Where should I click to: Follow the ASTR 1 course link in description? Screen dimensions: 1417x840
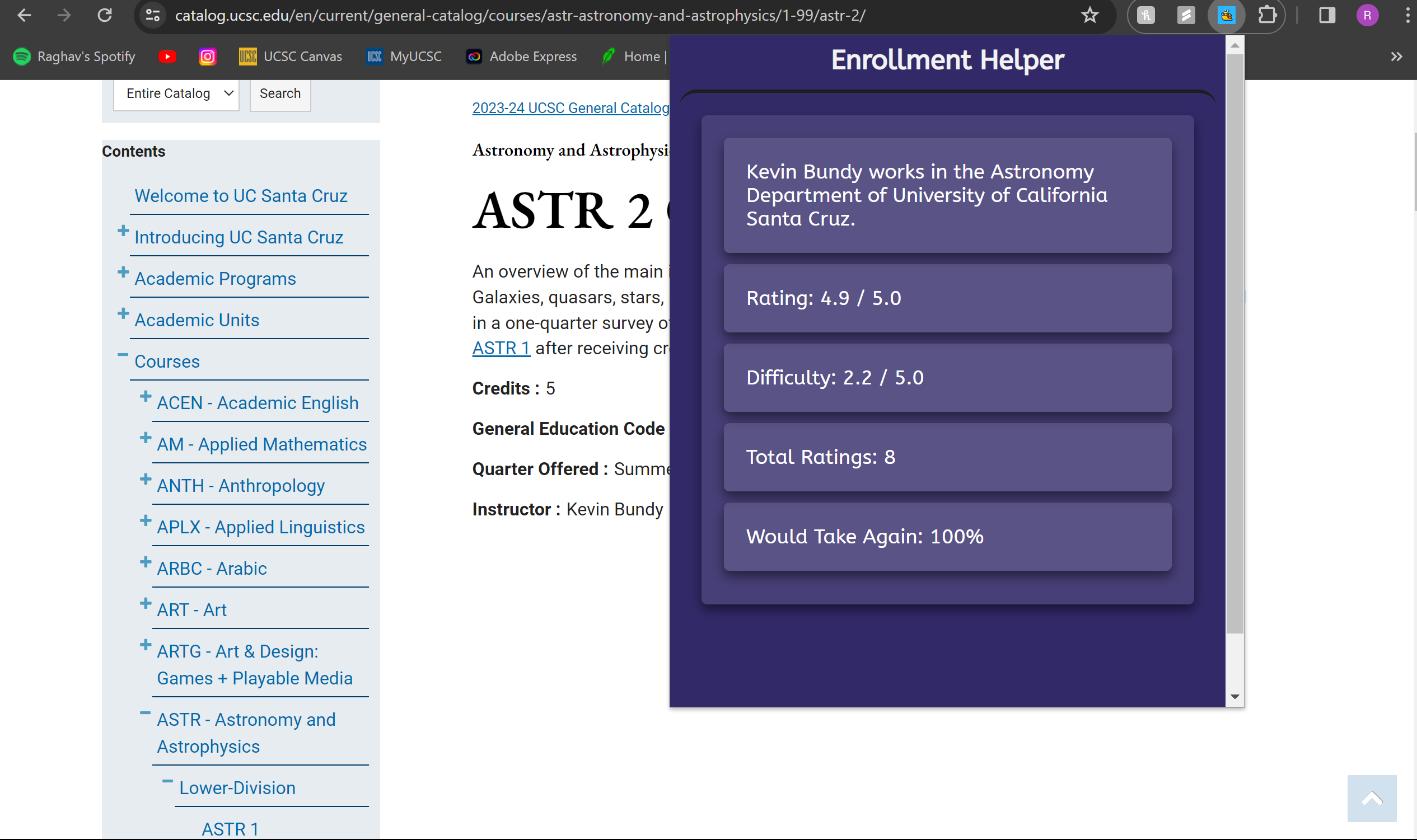click(x=501, y=348)
